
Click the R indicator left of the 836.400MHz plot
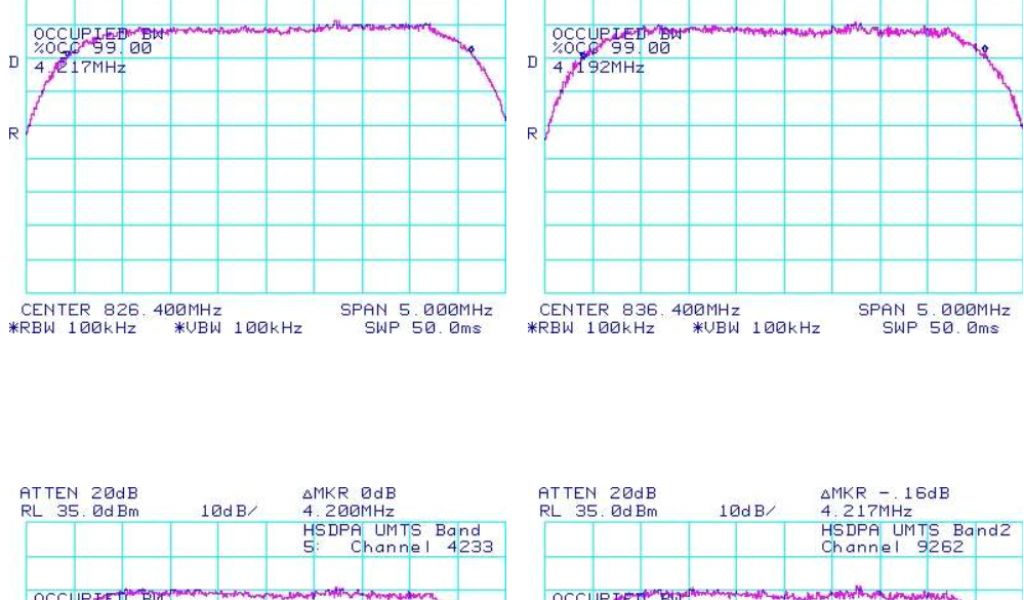[x=532, y=133]
